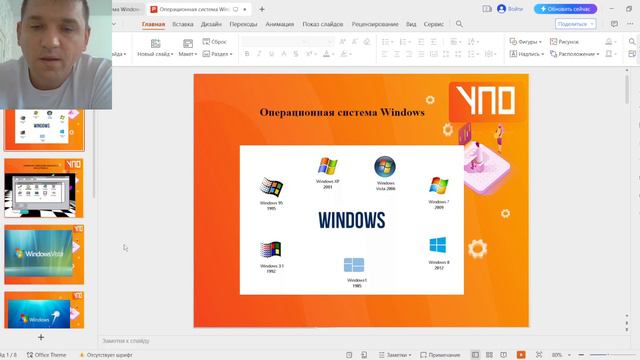
Task: Click the Layout (Макет) icon
Action: coord(188,43)
